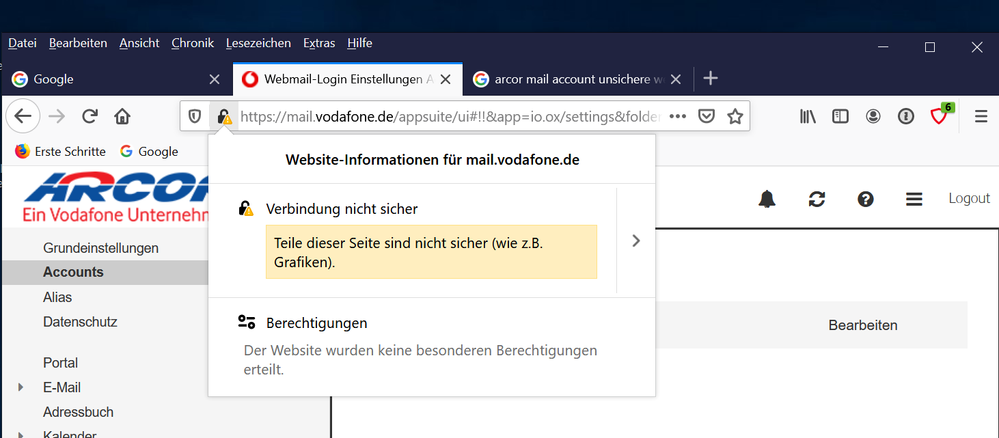Select Portal in settings sidebar
The height and width of the screenshot is (438, 999).
61,363
